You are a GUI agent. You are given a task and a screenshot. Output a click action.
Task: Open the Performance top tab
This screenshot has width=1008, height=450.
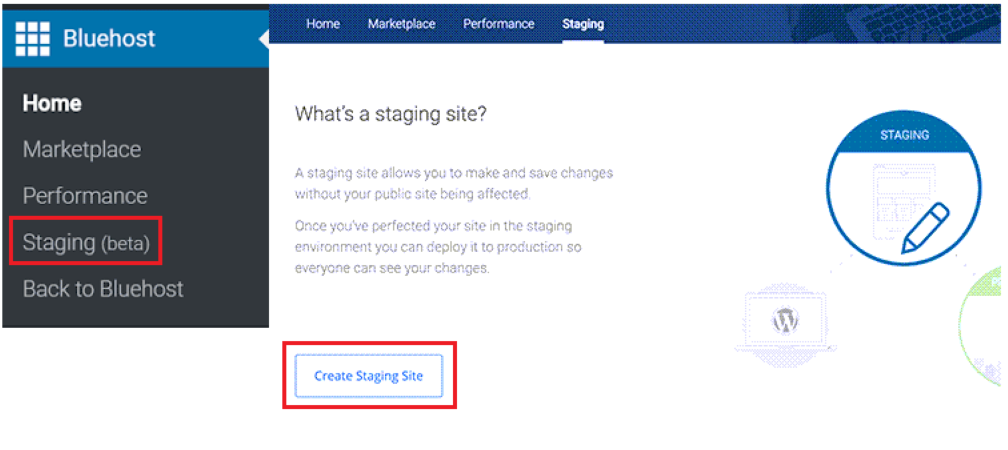coord(498,24)
